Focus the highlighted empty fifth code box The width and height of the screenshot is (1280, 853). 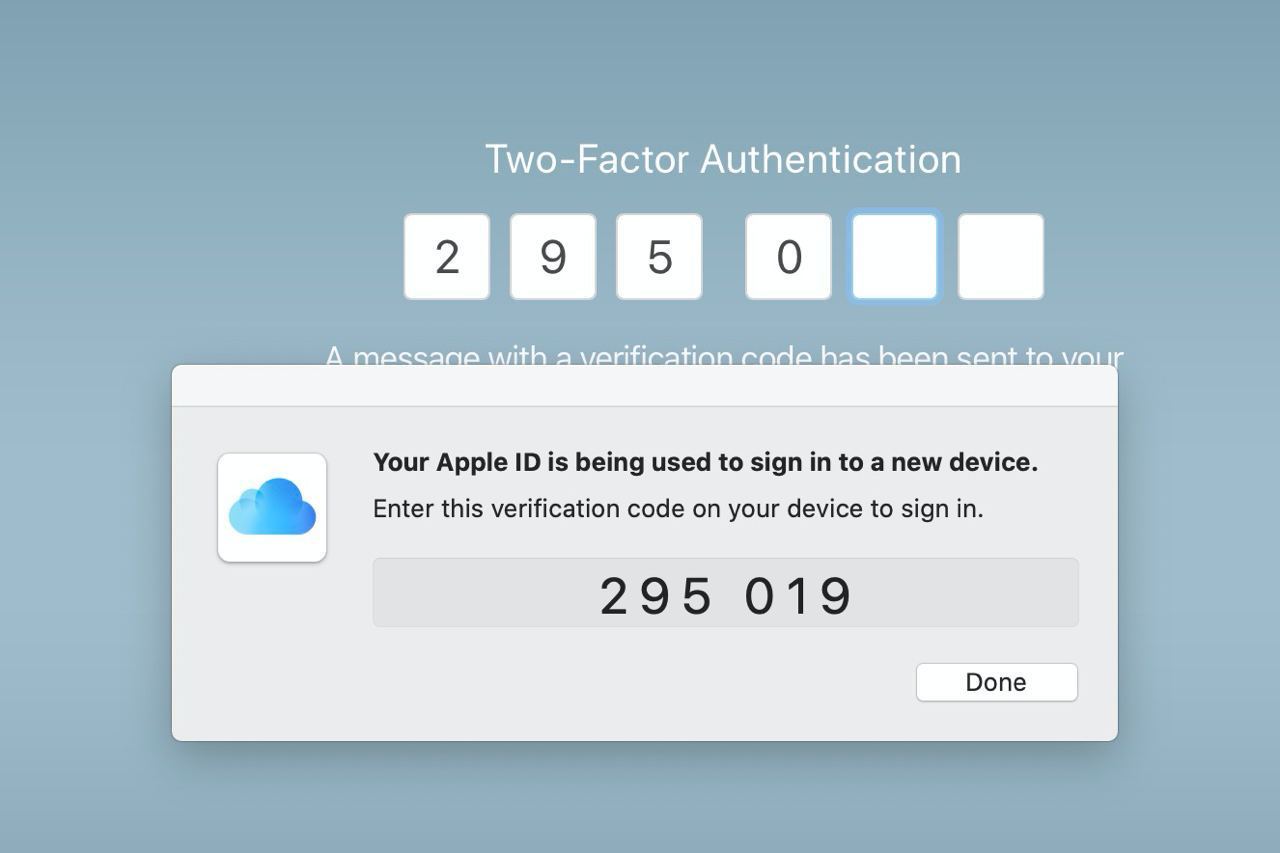coord(894,256)
